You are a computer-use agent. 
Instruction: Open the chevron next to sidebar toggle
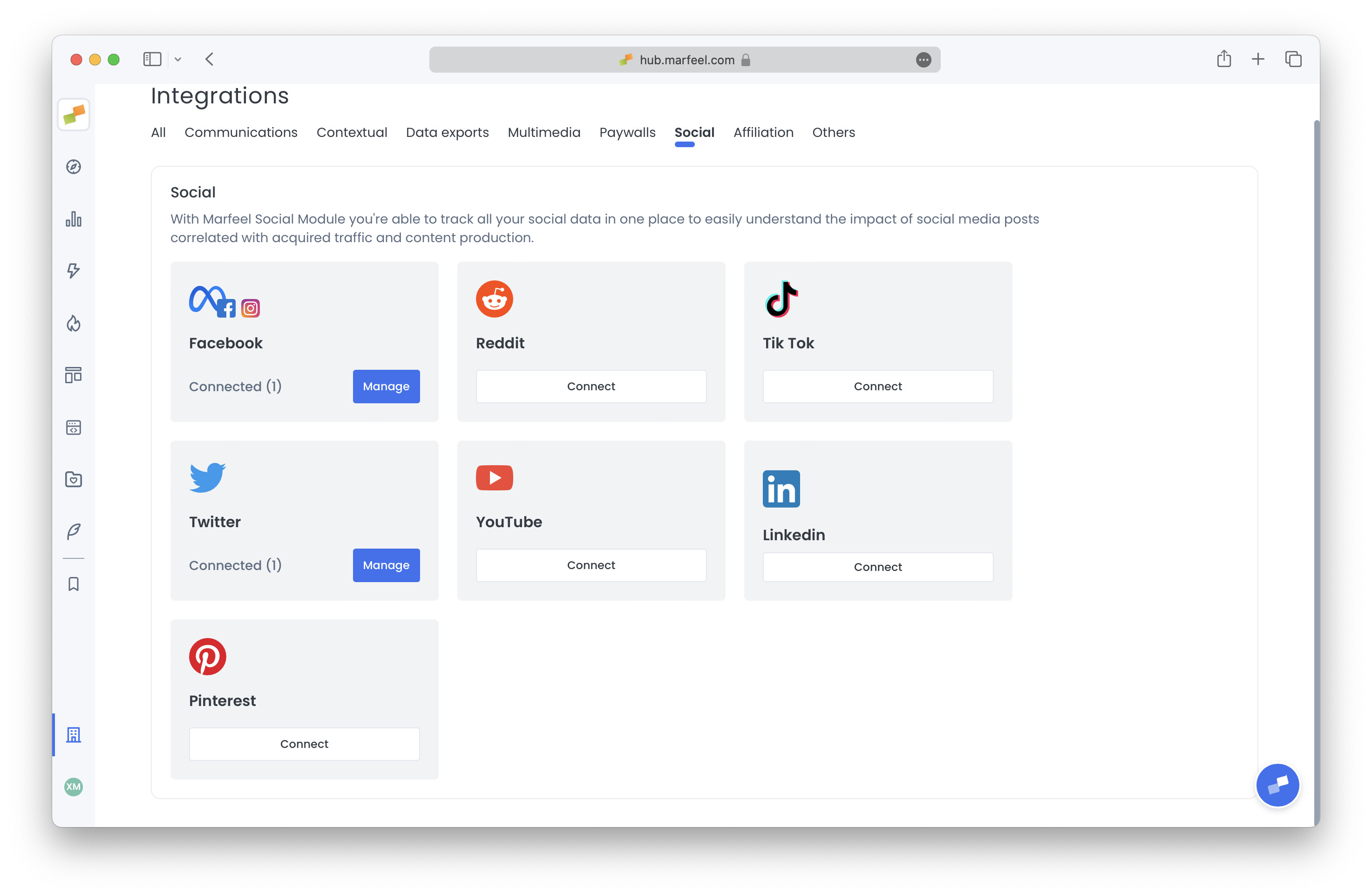177,59
